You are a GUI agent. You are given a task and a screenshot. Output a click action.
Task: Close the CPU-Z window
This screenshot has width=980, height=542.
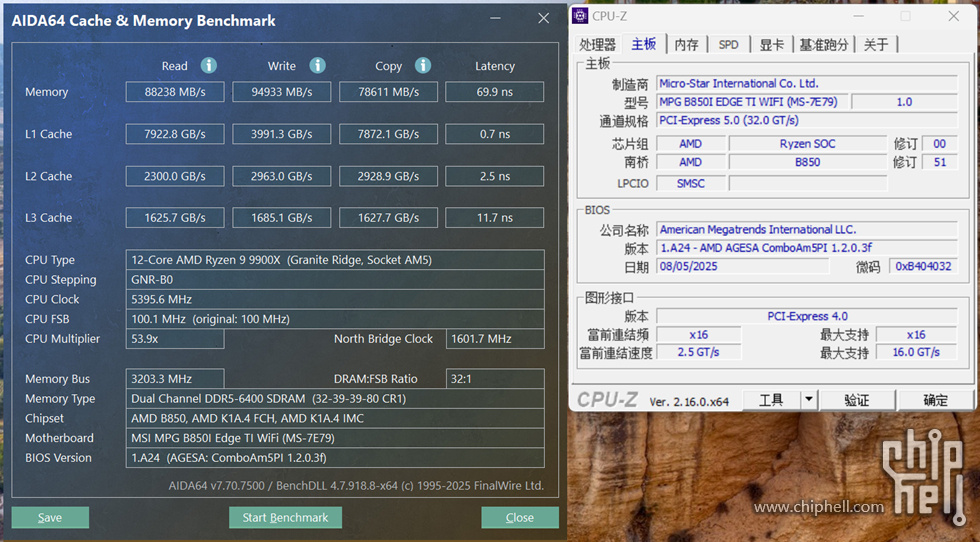point(954,16)
